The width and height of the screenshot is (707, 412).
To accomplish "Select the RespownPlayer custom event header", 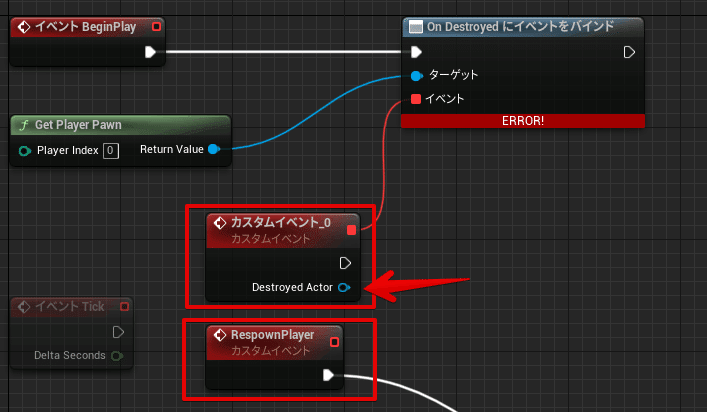I will [x=275, y=342].
